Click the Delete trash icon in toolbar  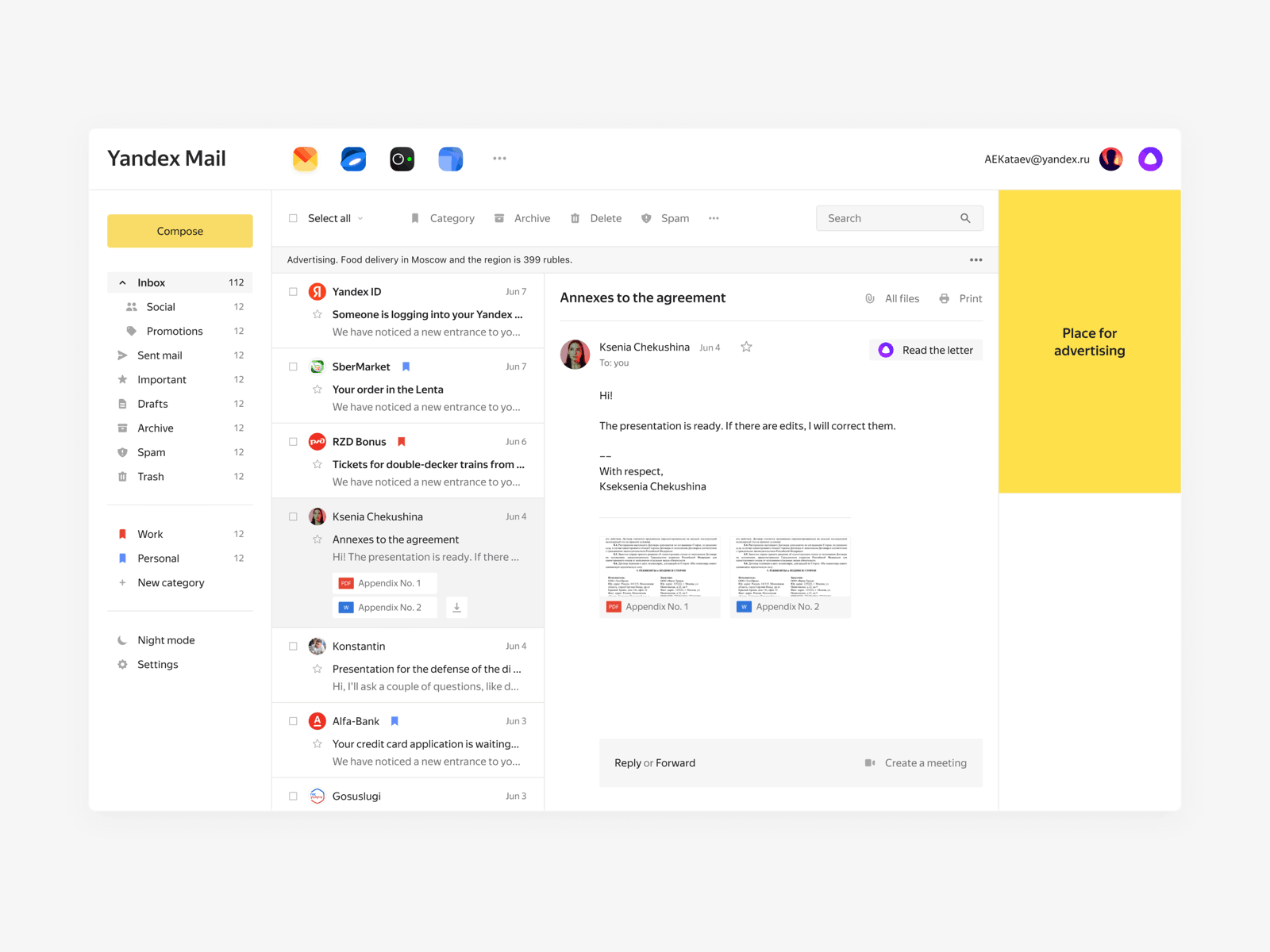(x=575, y=218)
